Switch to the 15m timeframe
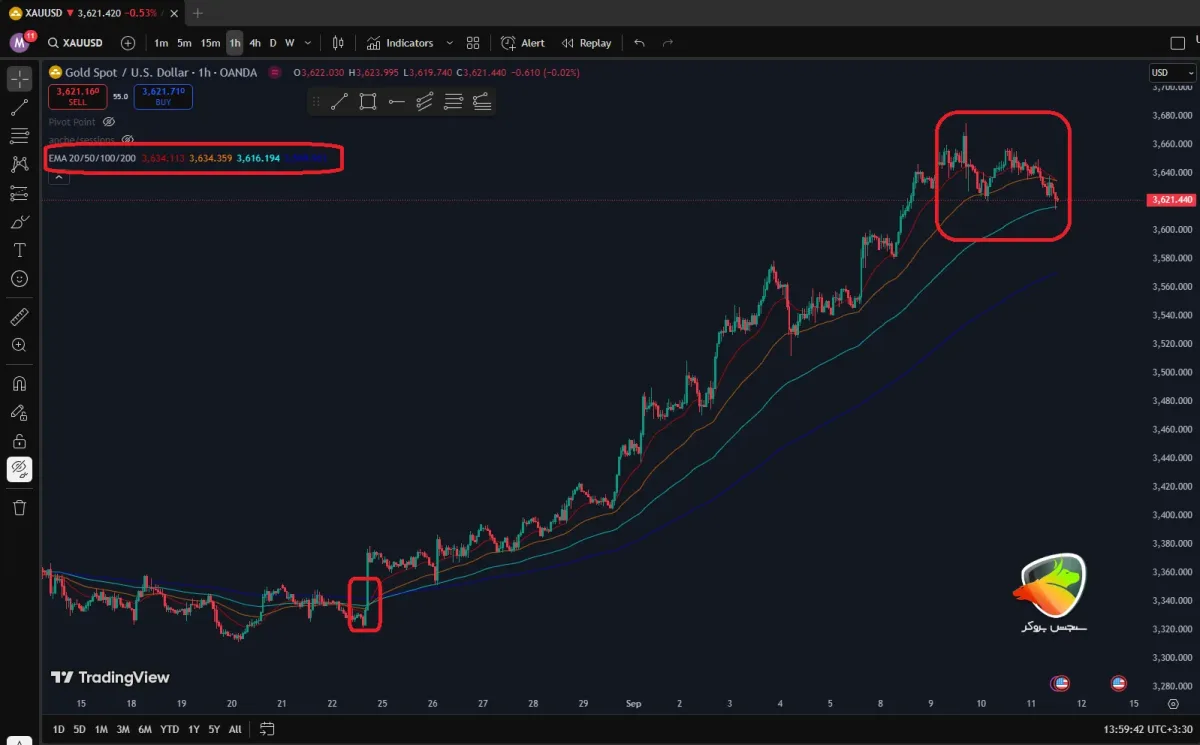 click(210, 43)
